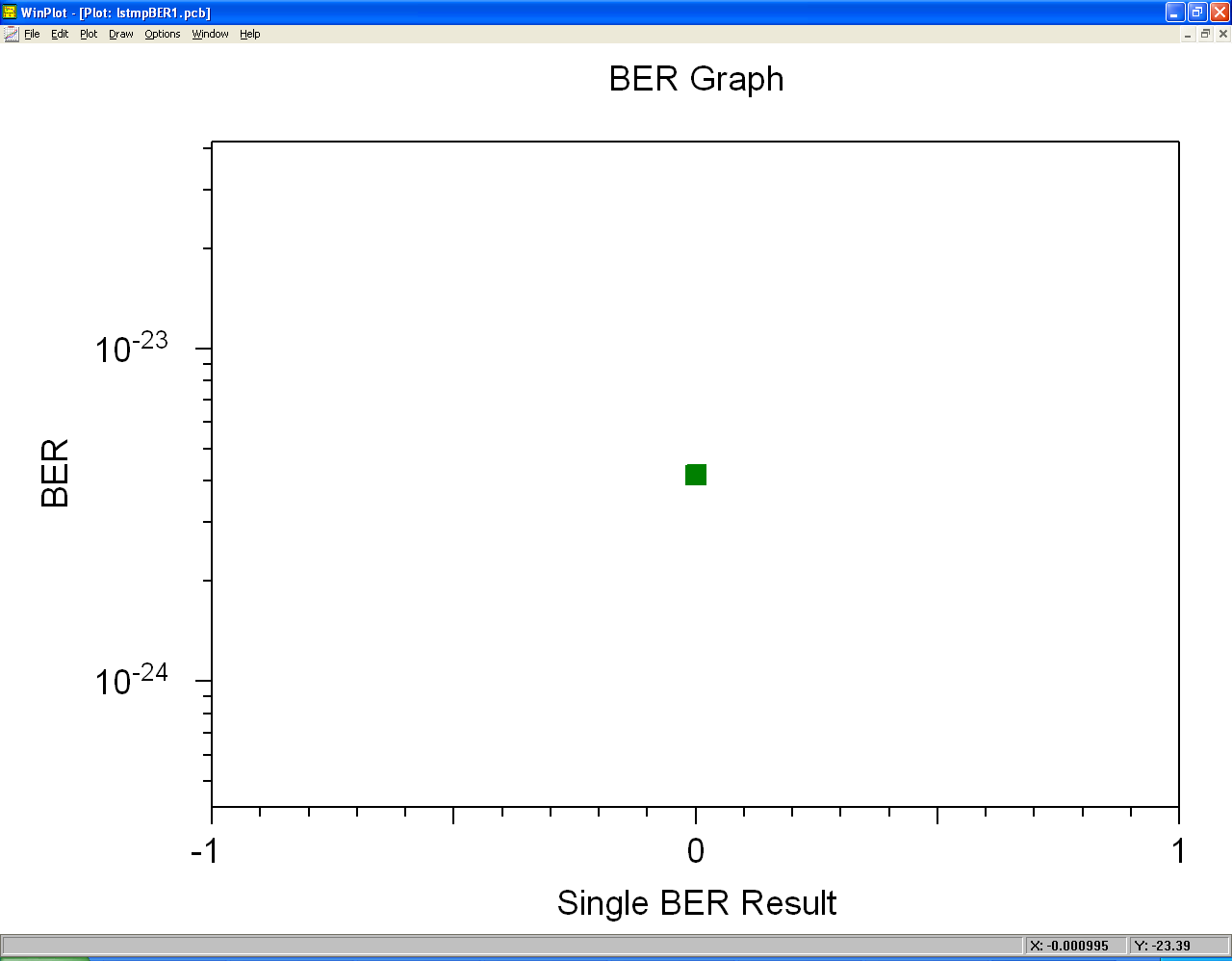Screen dimensions: 1232x961
Task: Click the 0 x-axis tick label
Action: tap(696, 851)
